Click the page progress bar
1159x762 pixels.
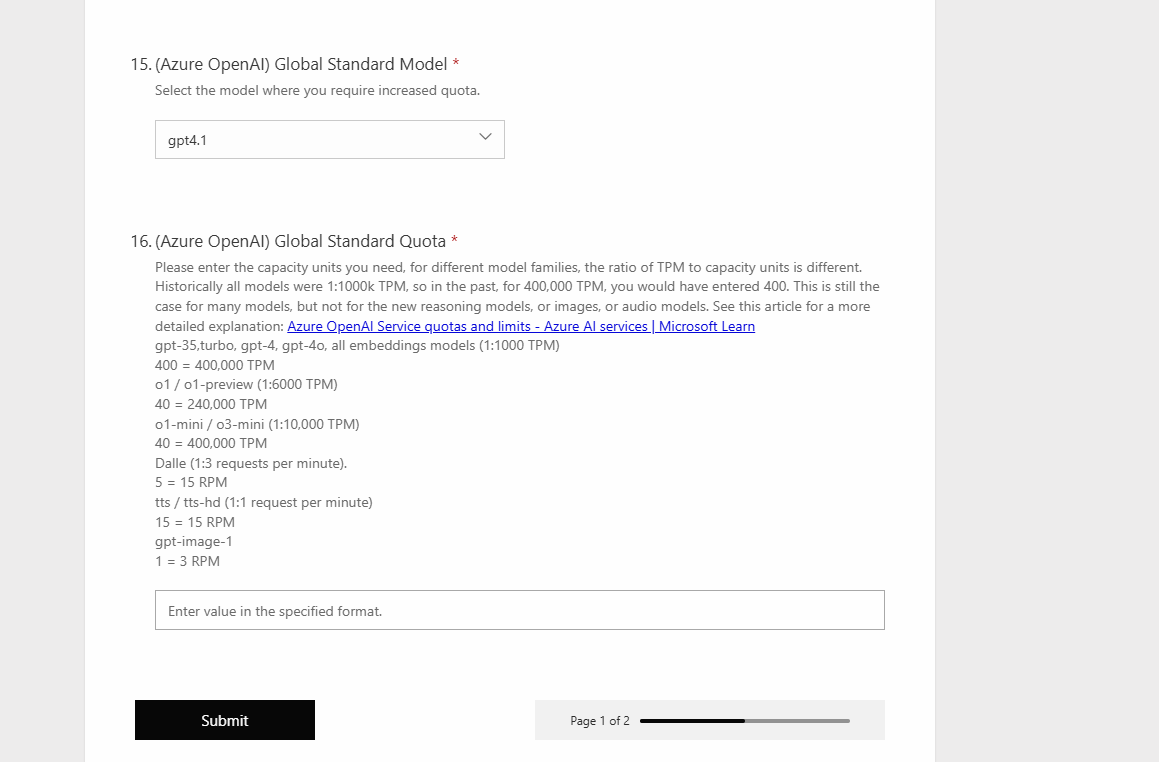tap(745, 721)
